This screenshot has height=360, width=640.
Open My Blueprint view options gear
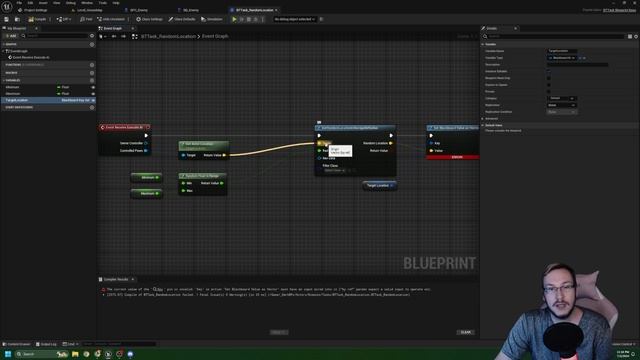92,36
